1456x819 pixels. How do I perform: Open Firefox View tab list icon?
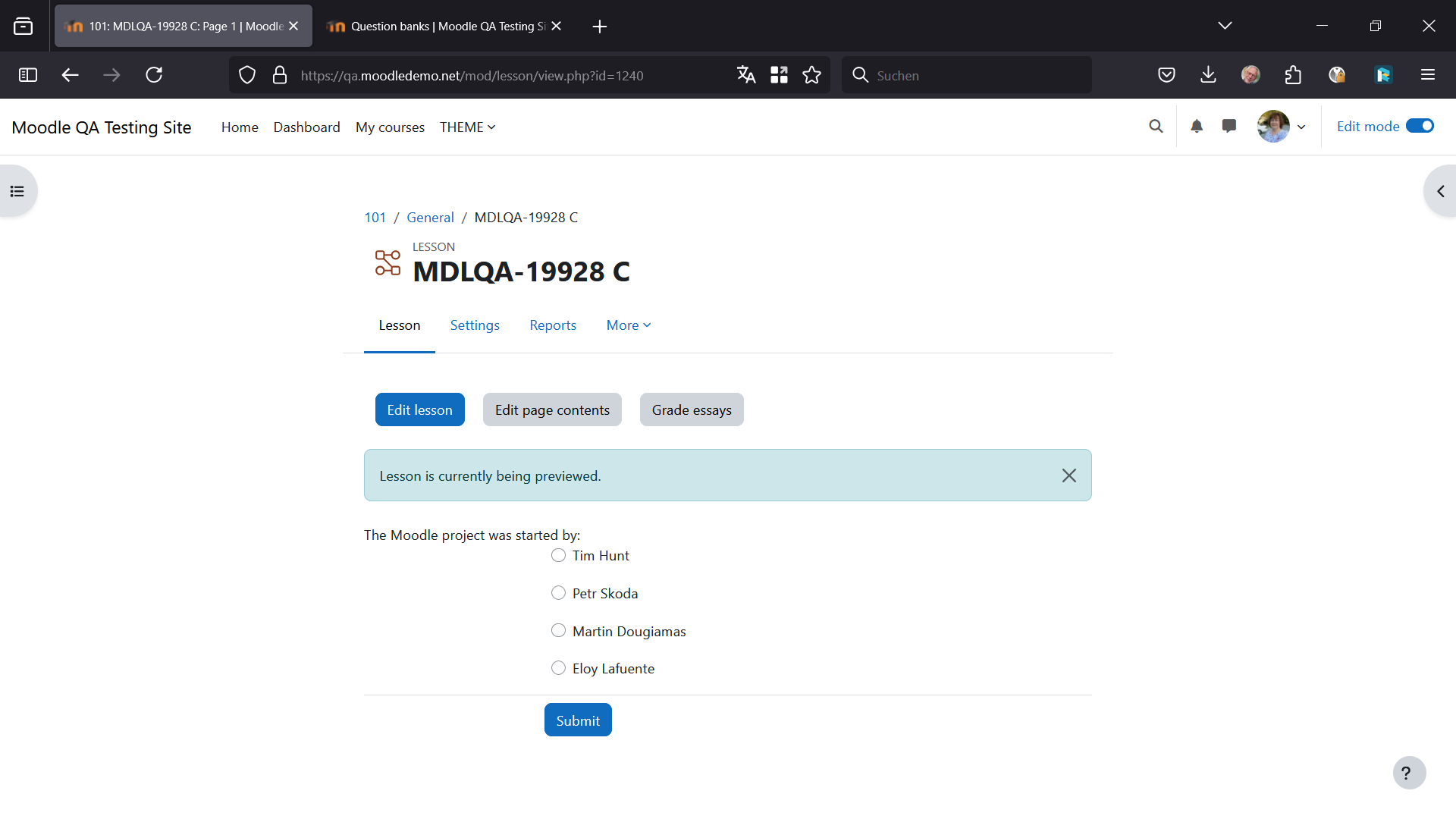(x=24, y=27)
